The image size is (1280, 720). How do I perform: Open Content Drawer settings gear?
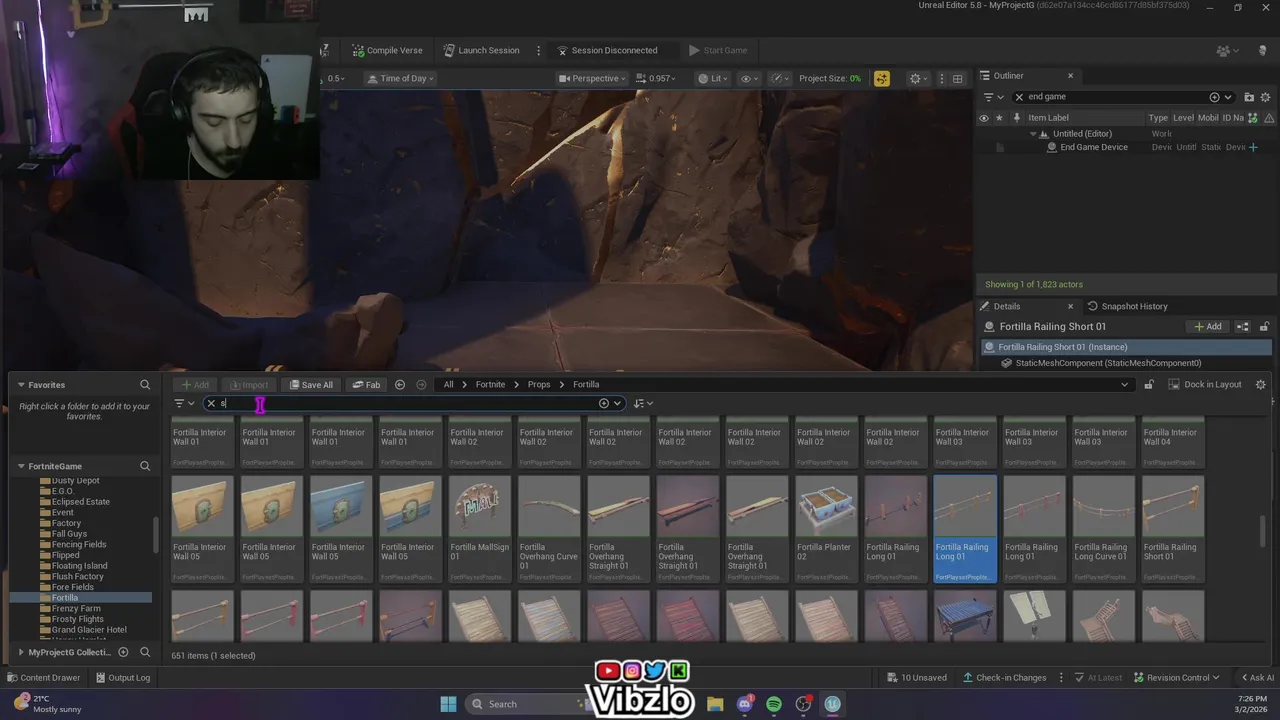(x=1260, y=385)
